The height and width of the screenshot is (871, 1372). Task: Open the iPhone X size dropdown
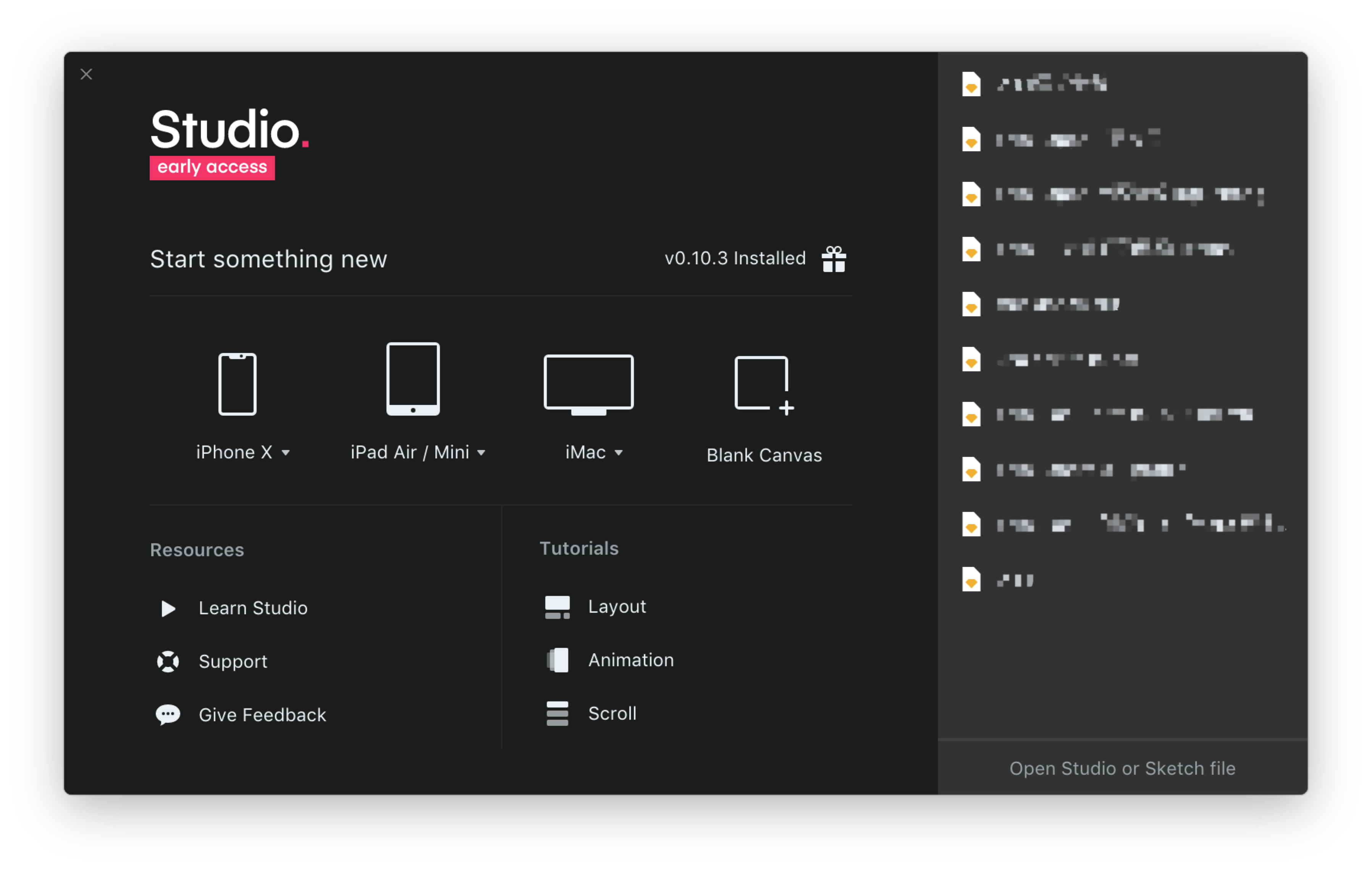287,452
